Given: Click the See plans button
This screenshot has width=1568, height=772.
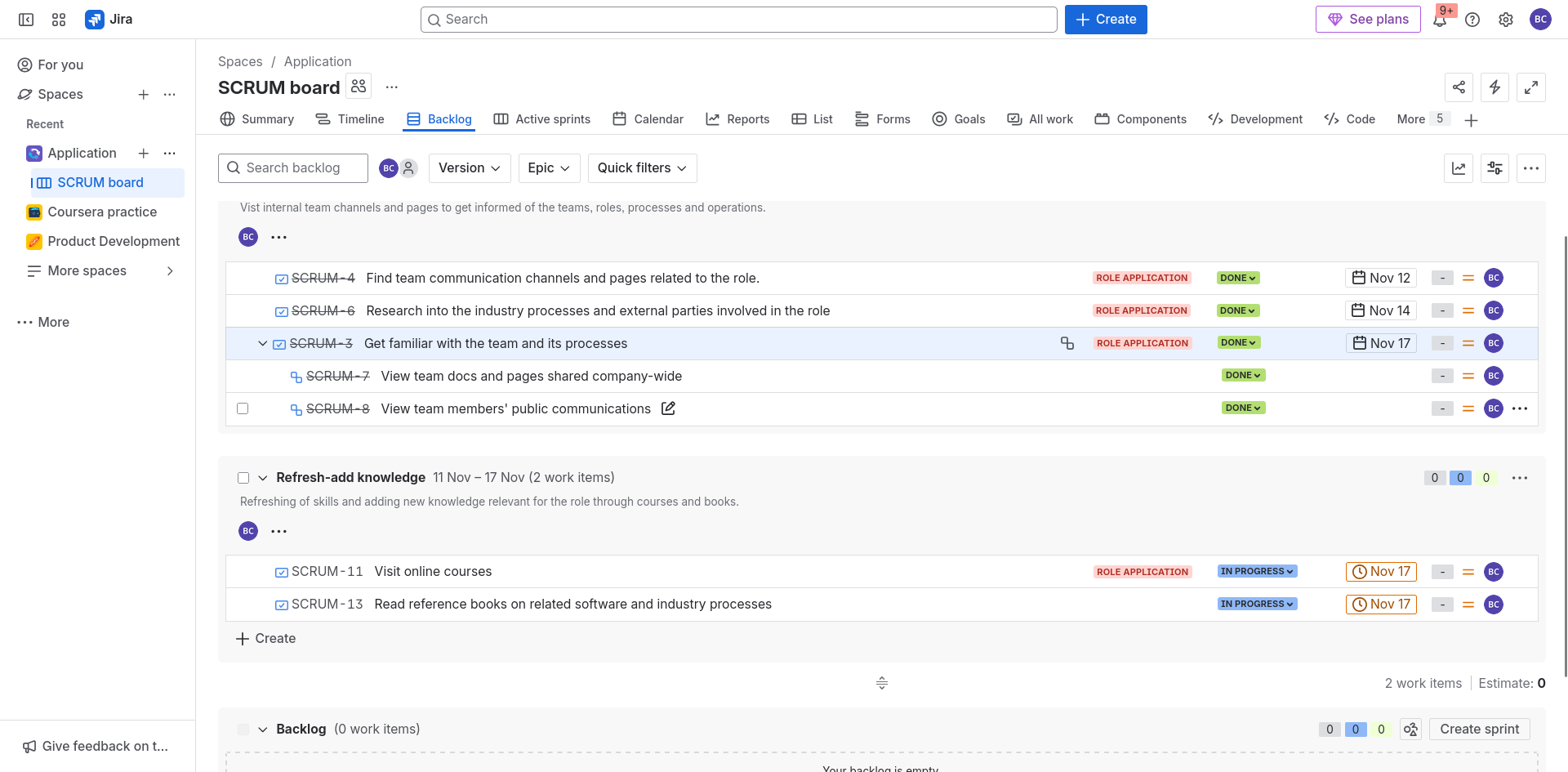Looking at the screenshot, I should click(1368, 20).
